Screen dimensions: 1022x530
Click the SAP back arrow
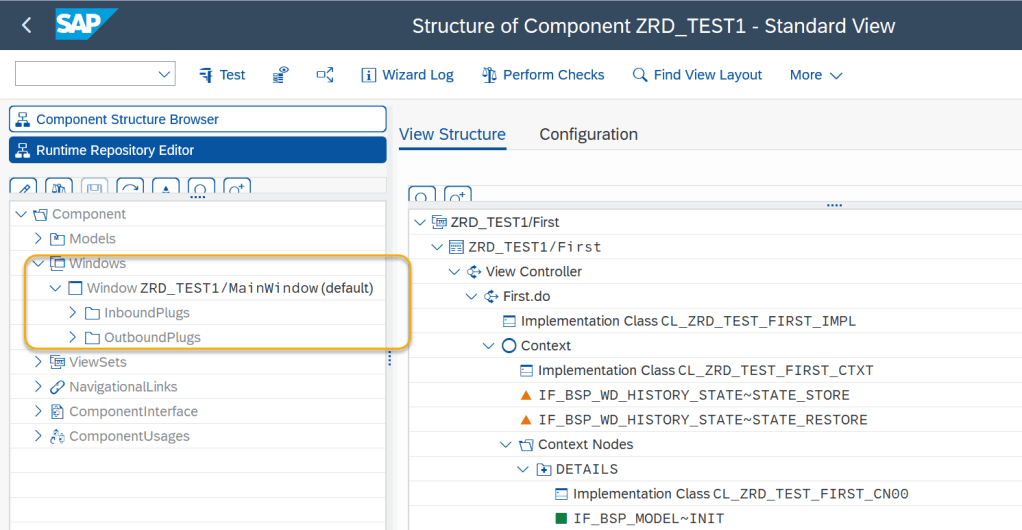pyautogui.click(x=26, y=26)
